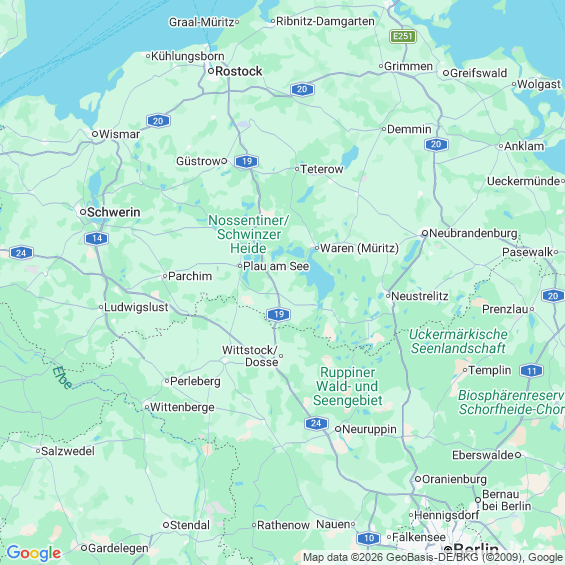The width and height of the screenshot is (565, 565).
Task: Click the A10 highway shield near Falkensee
Action: coord(368,538)
